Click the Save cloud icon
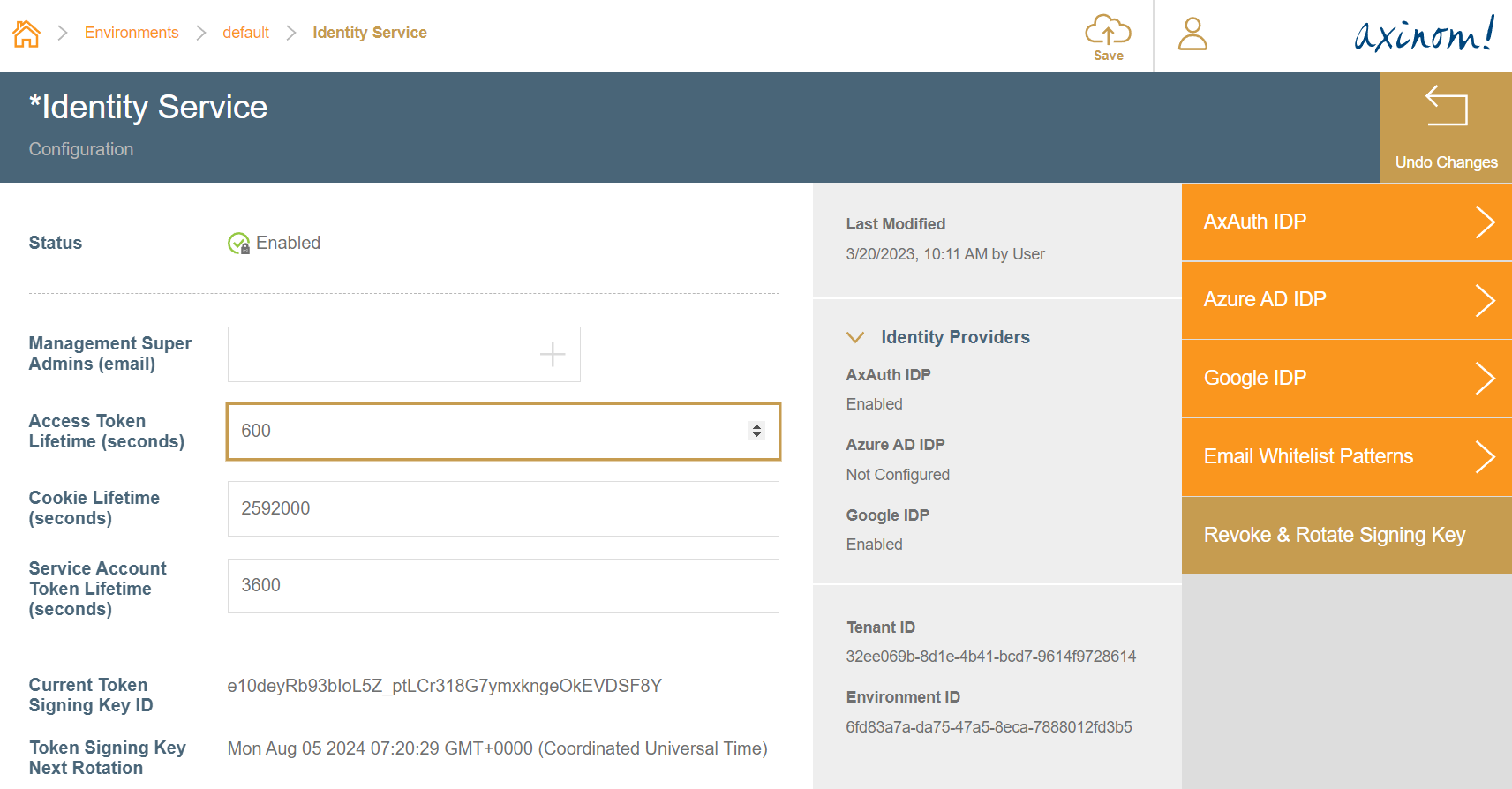Image resolution: width=1512 pixels, height=789 pixels. point(1108,32)
